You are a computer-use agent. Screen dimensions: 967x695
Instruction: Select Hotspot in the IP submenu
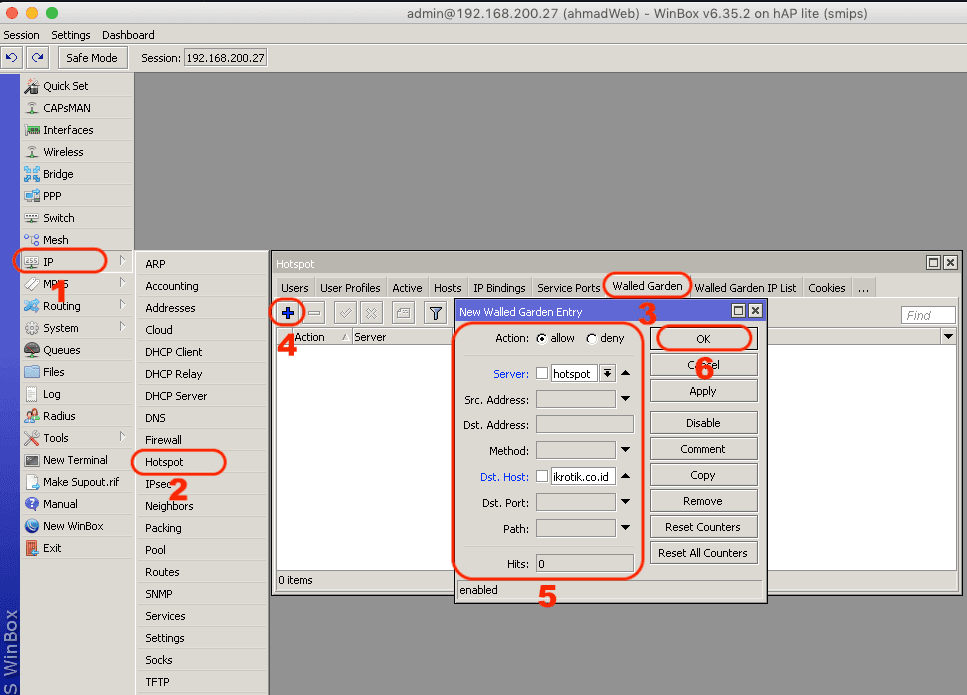coord(164,462)
